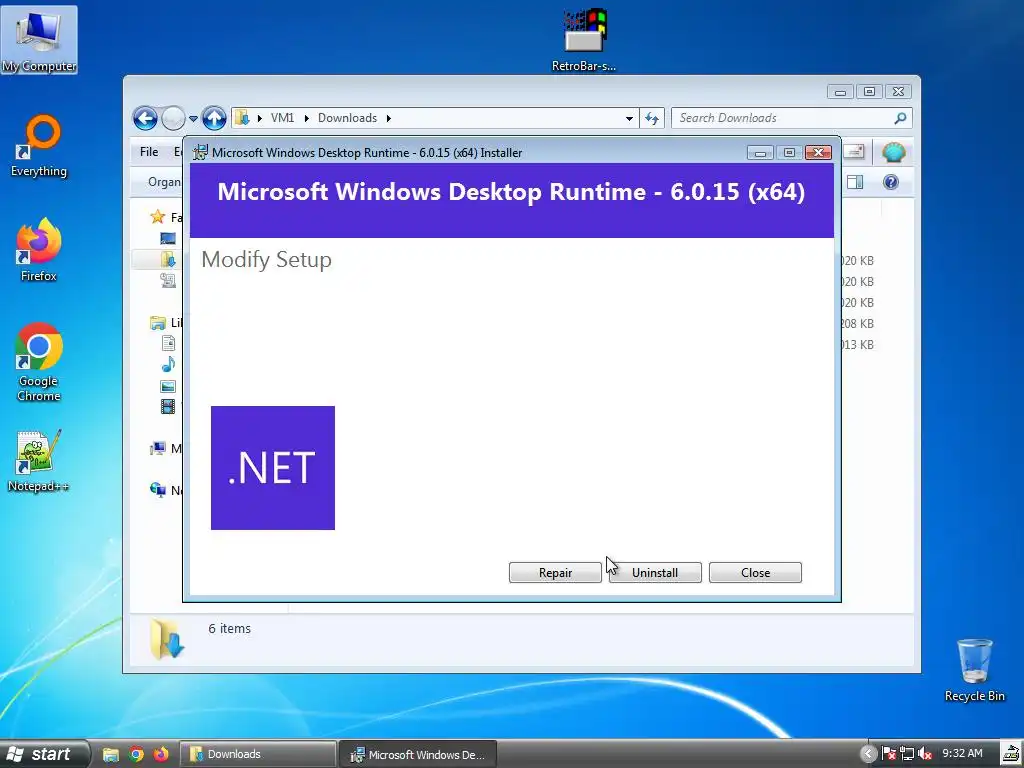Screen dimensions: 1024x768
Task: Select the Recycle Bin on the desktop
Action: pyautogui.click(x=974, y=670)
